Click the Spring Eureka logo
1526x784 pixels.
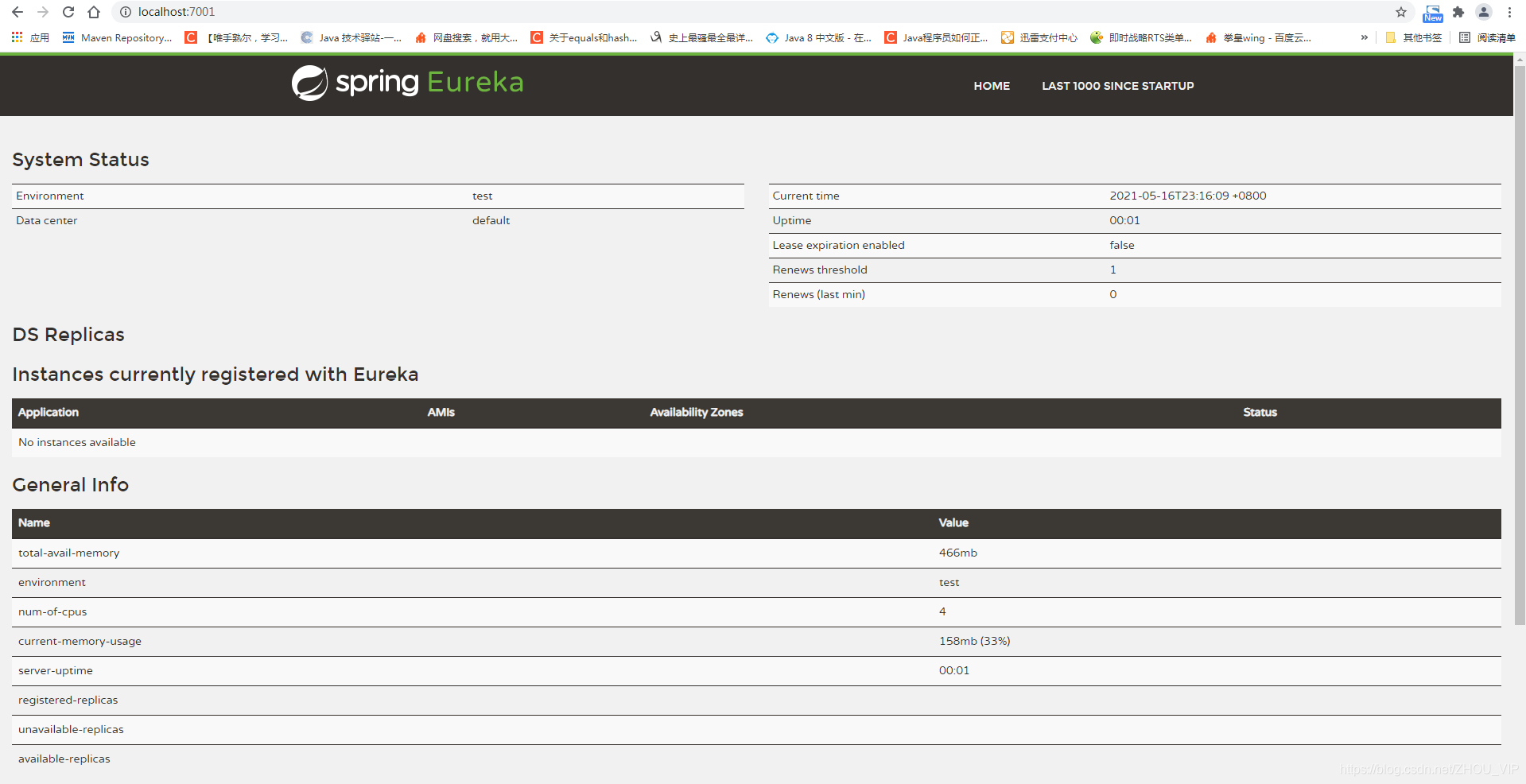pos(407,83)
